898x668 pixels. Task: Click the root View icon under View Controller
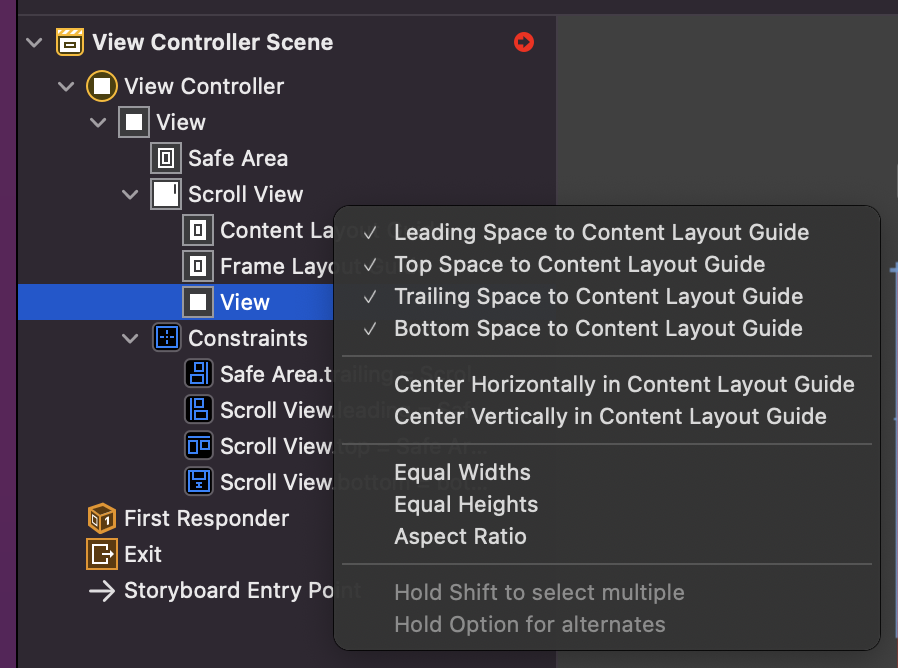(134, 122)
